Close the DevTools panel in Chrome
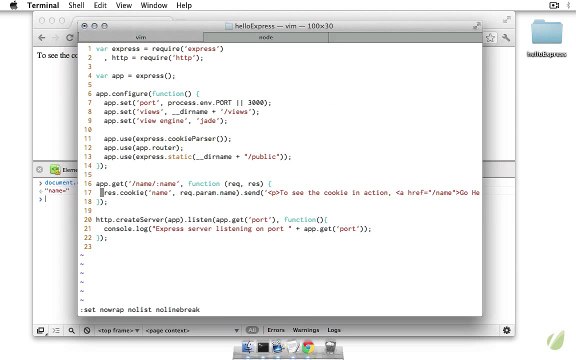This screenshot has width=576, height=360. pyautogui.click(x=40, y=170)
